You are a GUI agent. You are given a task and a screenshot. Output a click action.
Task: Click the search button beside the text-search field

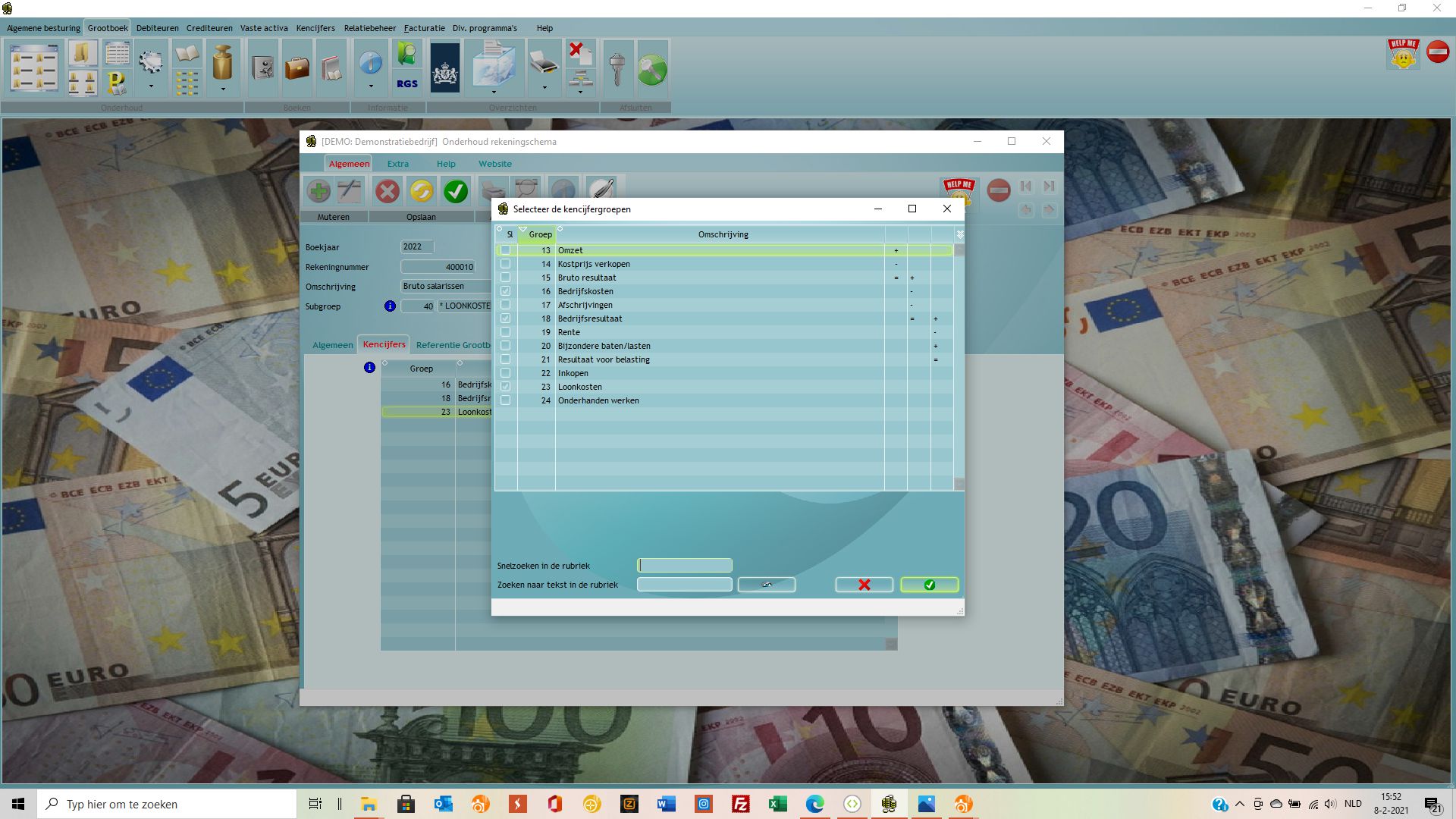[767, 585]
